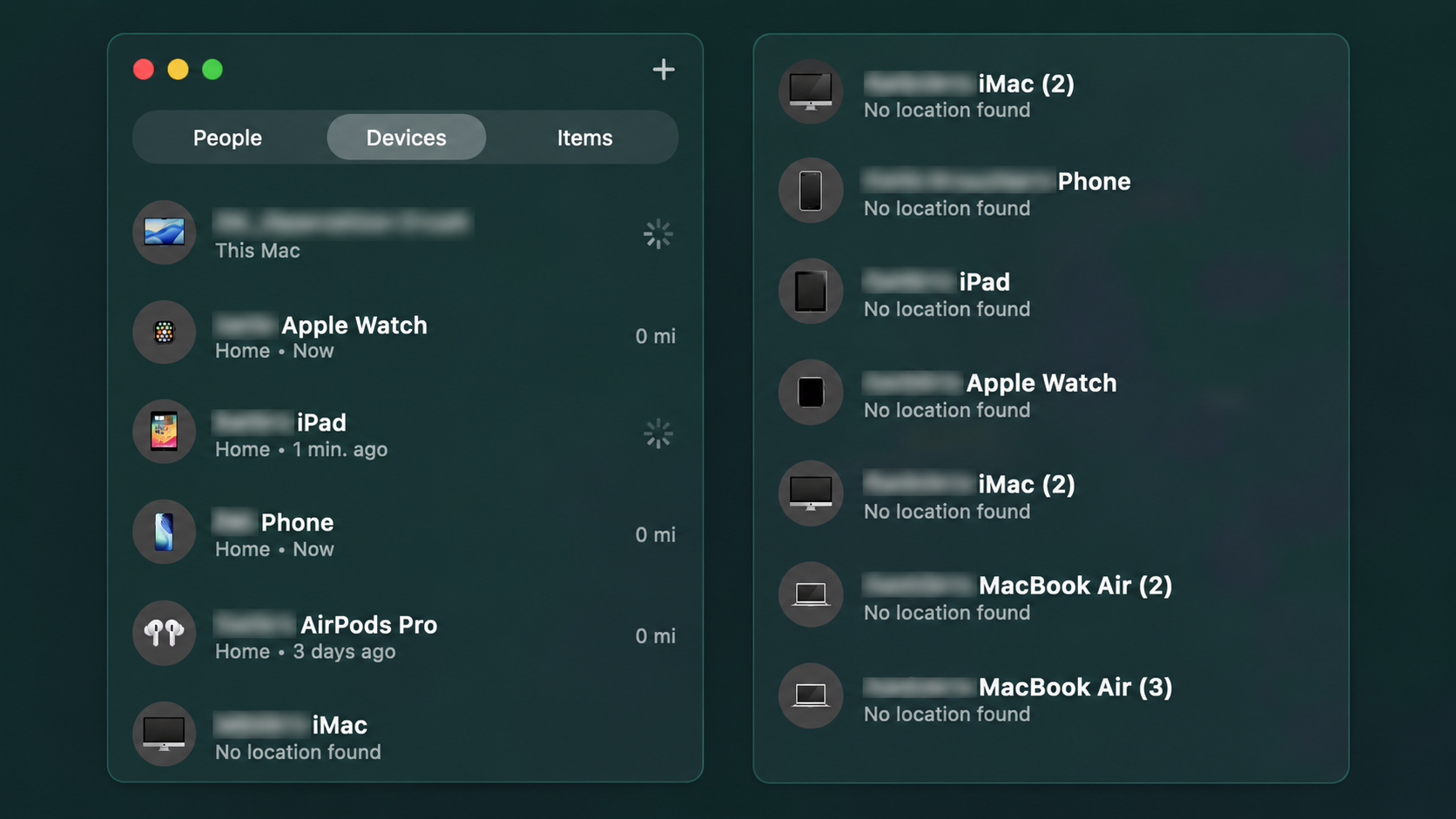Image resolution: width=1456 pixels, height=819 pixels.
Task: Open the Items tab
Action: point(584,138)
